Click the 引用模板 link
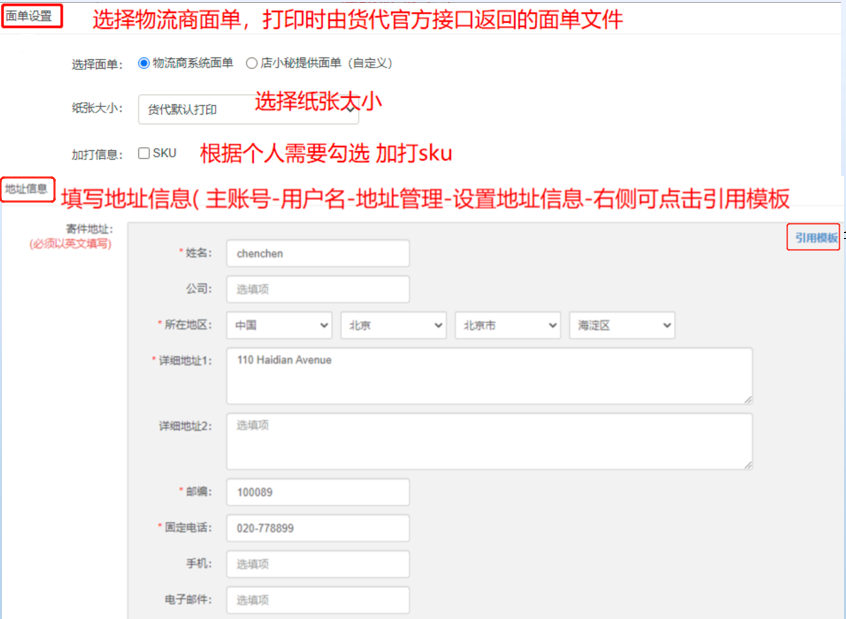The width and height of the screenshot is (846, 619). click(x=816, y=238)
